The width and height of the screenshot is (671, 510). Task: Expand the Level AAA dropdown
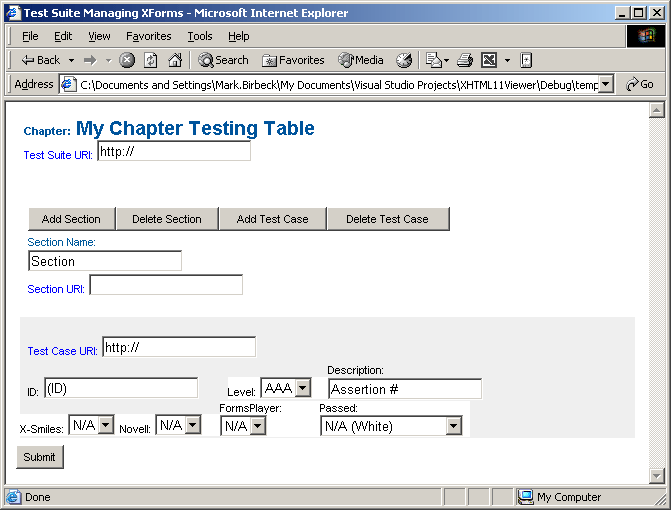coord(302,389)
